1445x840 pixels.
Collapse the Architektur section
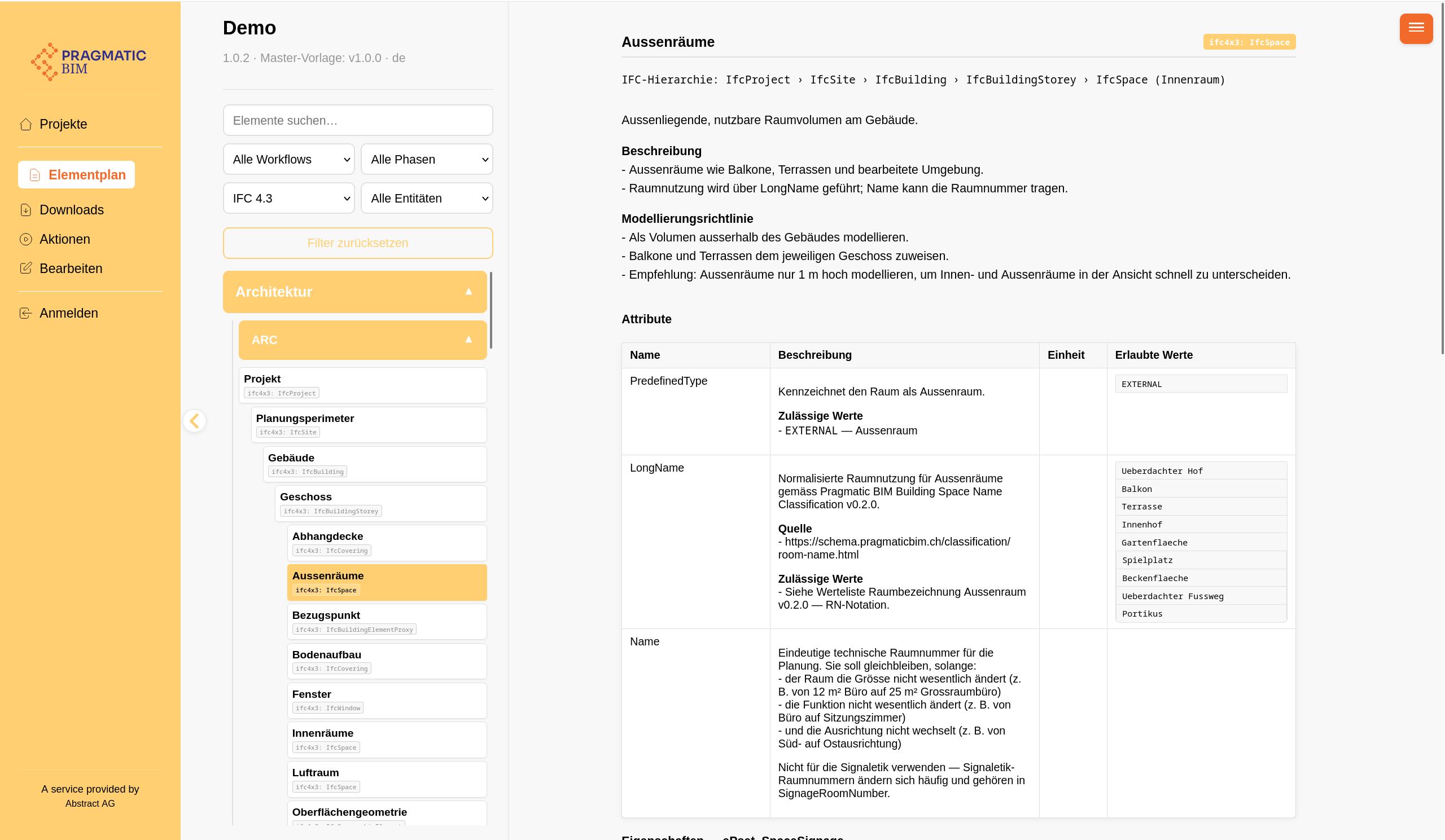(355, 292)
